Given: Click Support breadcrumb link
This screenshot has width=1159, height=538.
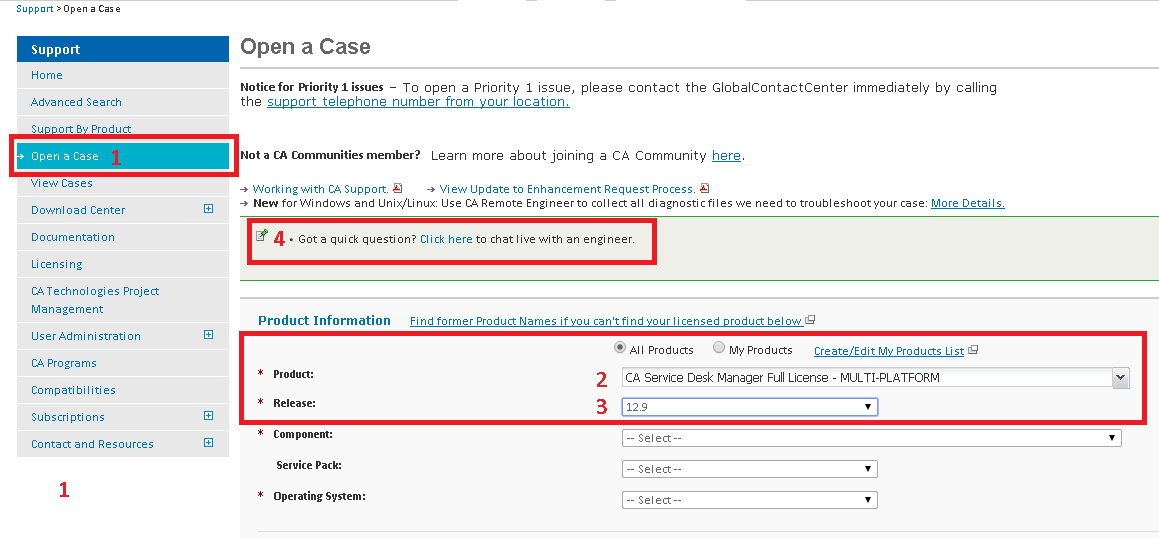Looking at the screenshot, I should (x=35, y=9).
